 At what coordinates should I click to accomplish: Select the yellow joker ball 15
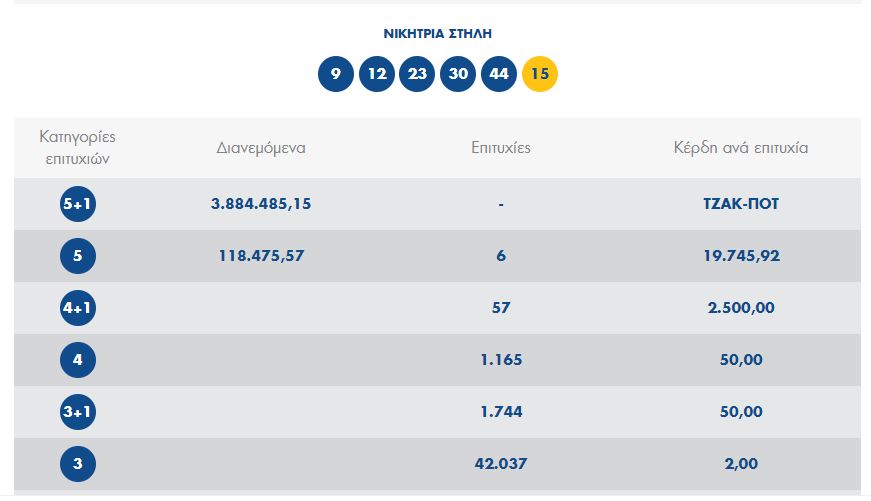click(539, 74)
